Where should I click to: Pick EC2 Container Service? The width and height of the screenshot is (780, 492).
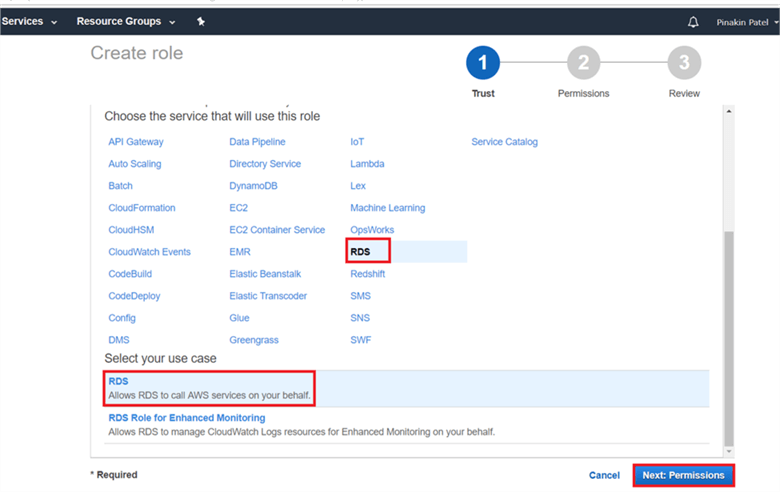(x=277, y=230)
